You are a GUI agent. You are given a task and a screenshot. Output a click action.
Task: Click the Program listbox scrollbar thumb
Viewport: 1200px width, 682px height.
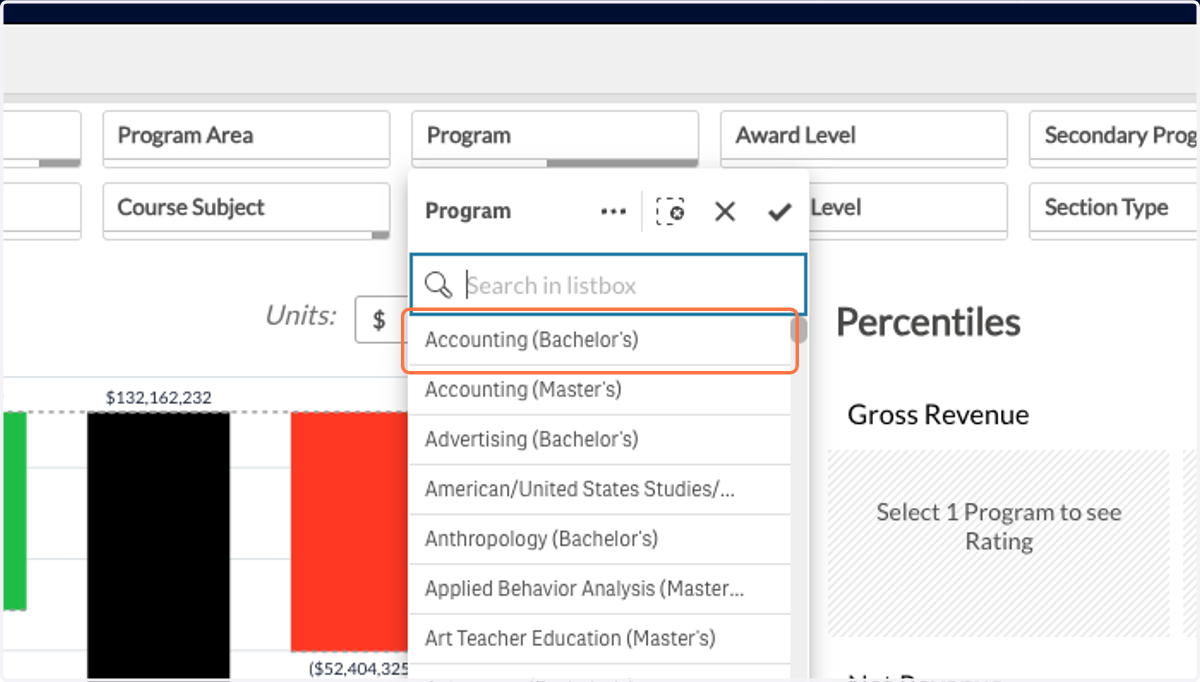point(798,330)
